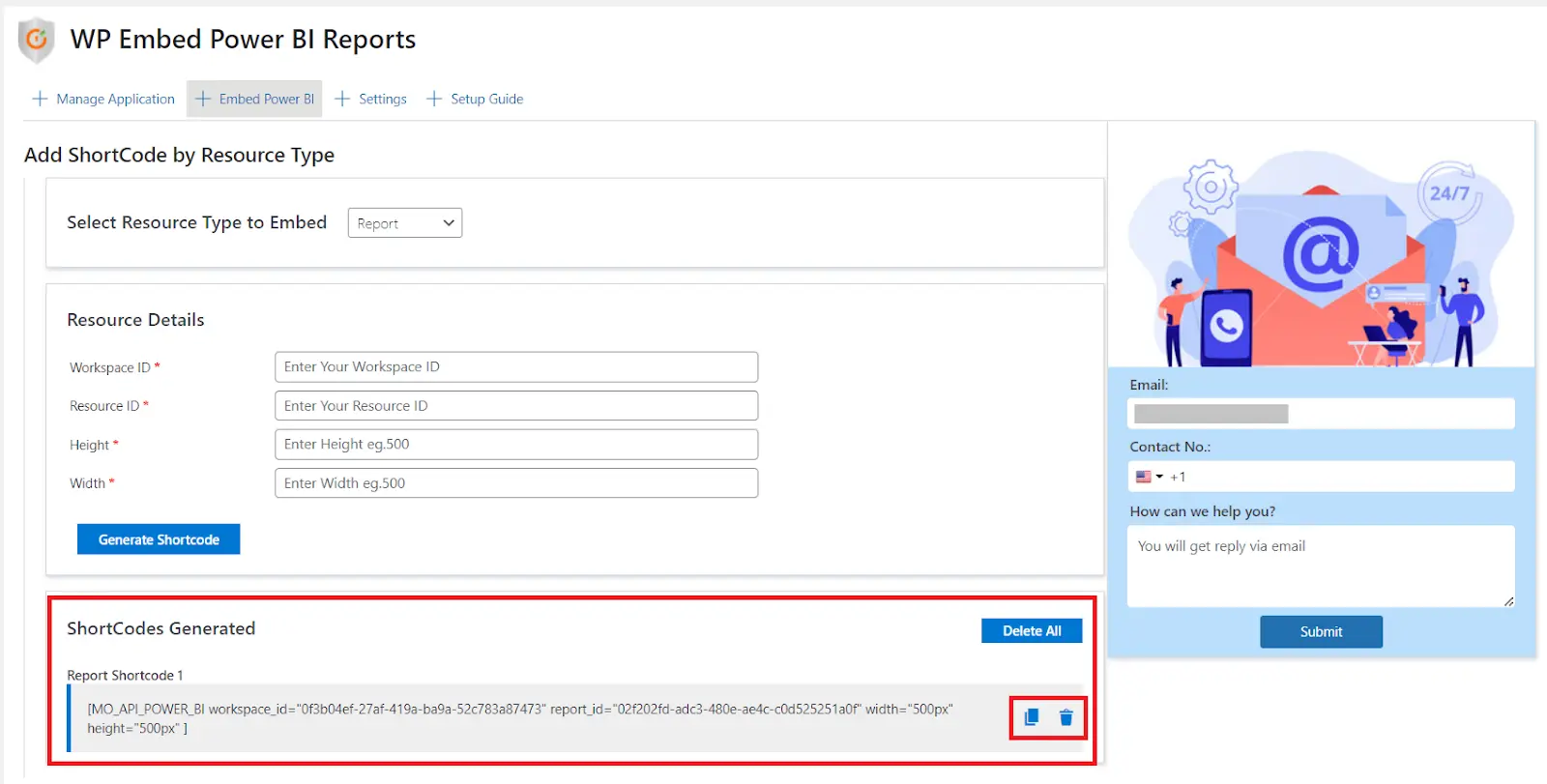Submit the support contact form
The image size is (1547, 784).
[x=1321, y=631]
